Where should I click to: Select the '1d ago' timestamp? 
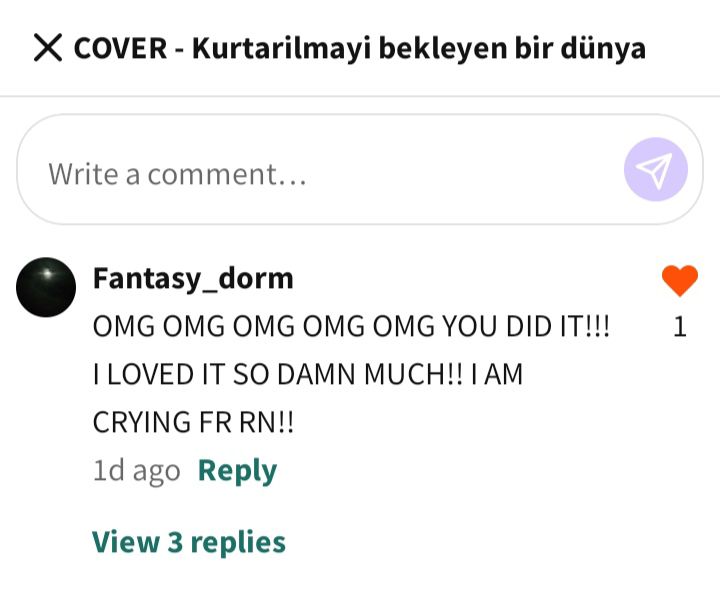pyautogui.click(x=136, y=471)
